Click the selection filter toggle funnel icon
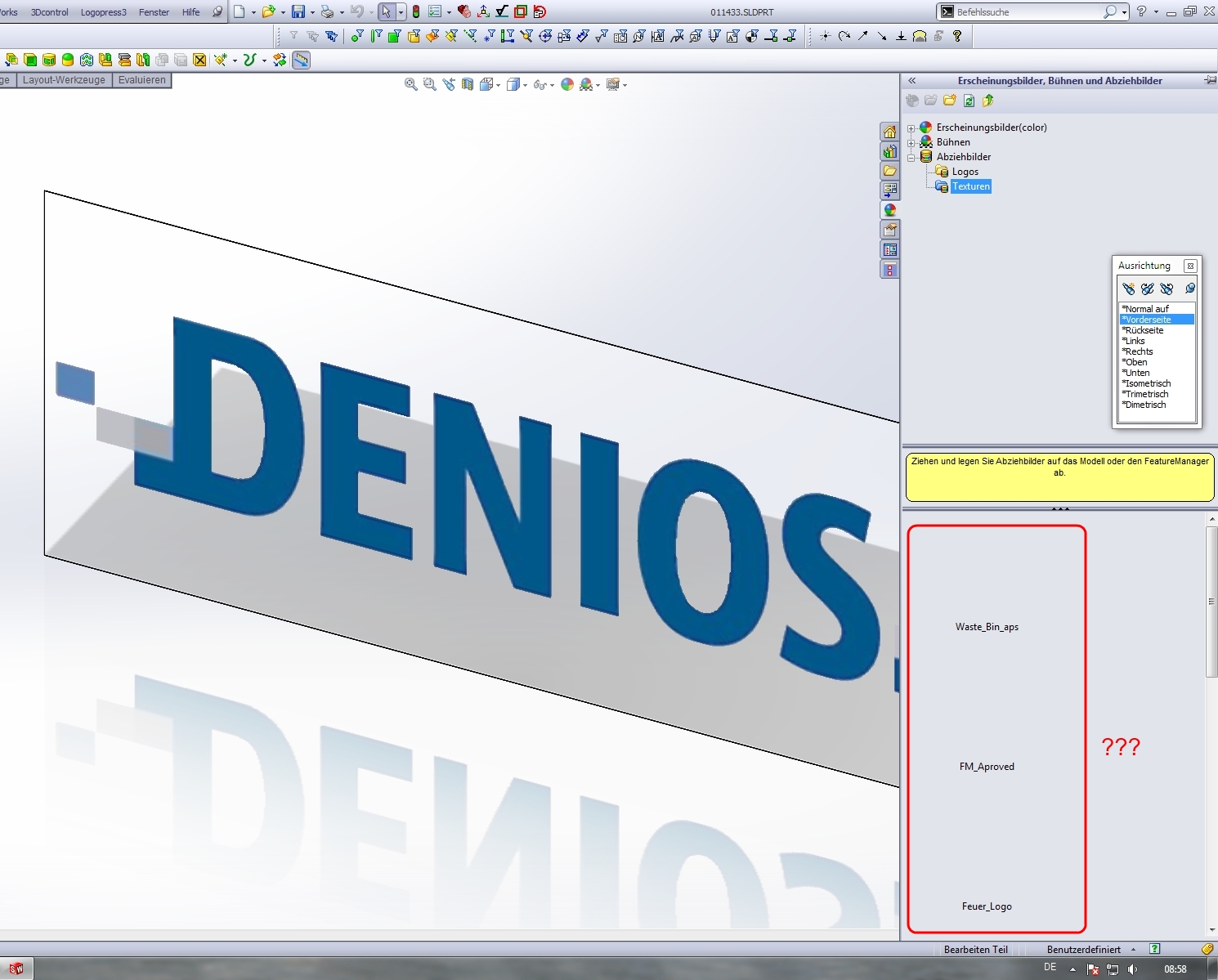Screen dimensions: 1218x980 [x=293, y=36]
